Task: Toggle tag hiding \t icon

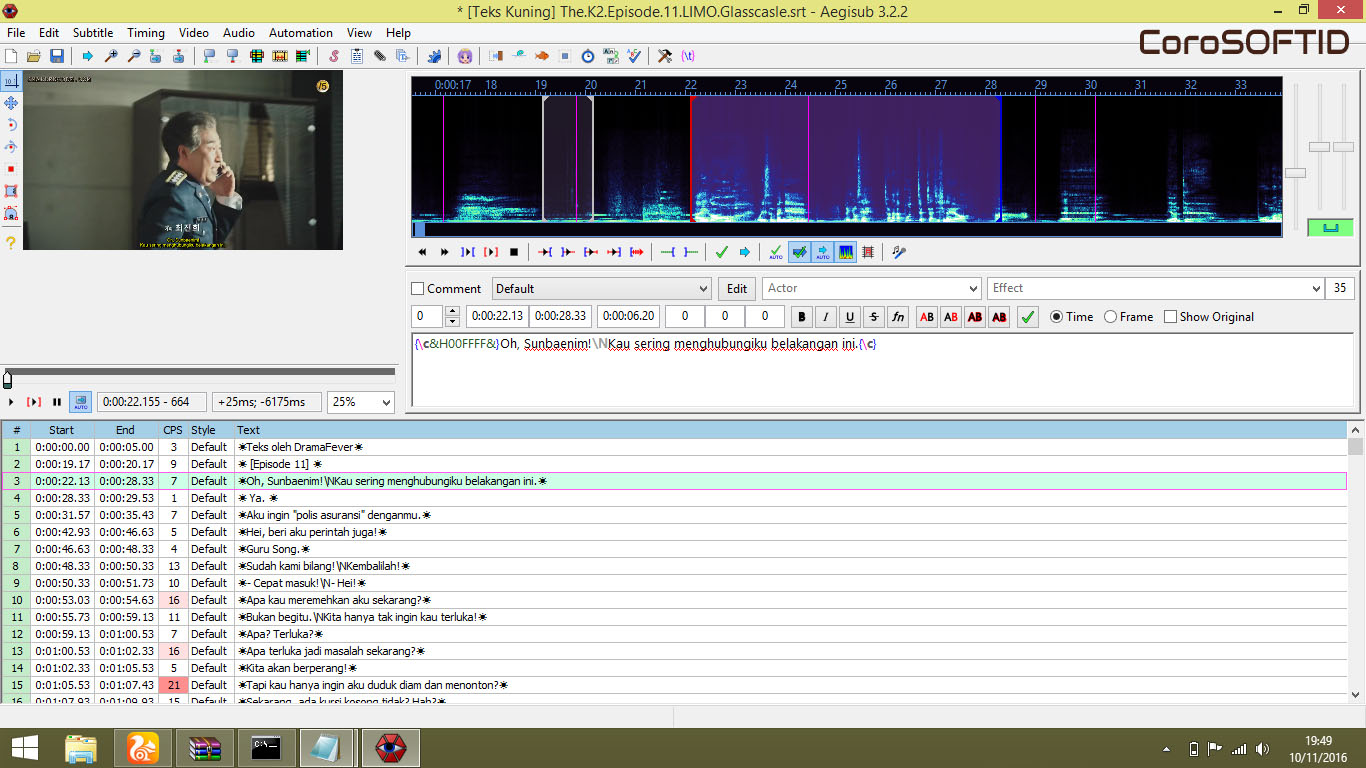Action: 688,56
